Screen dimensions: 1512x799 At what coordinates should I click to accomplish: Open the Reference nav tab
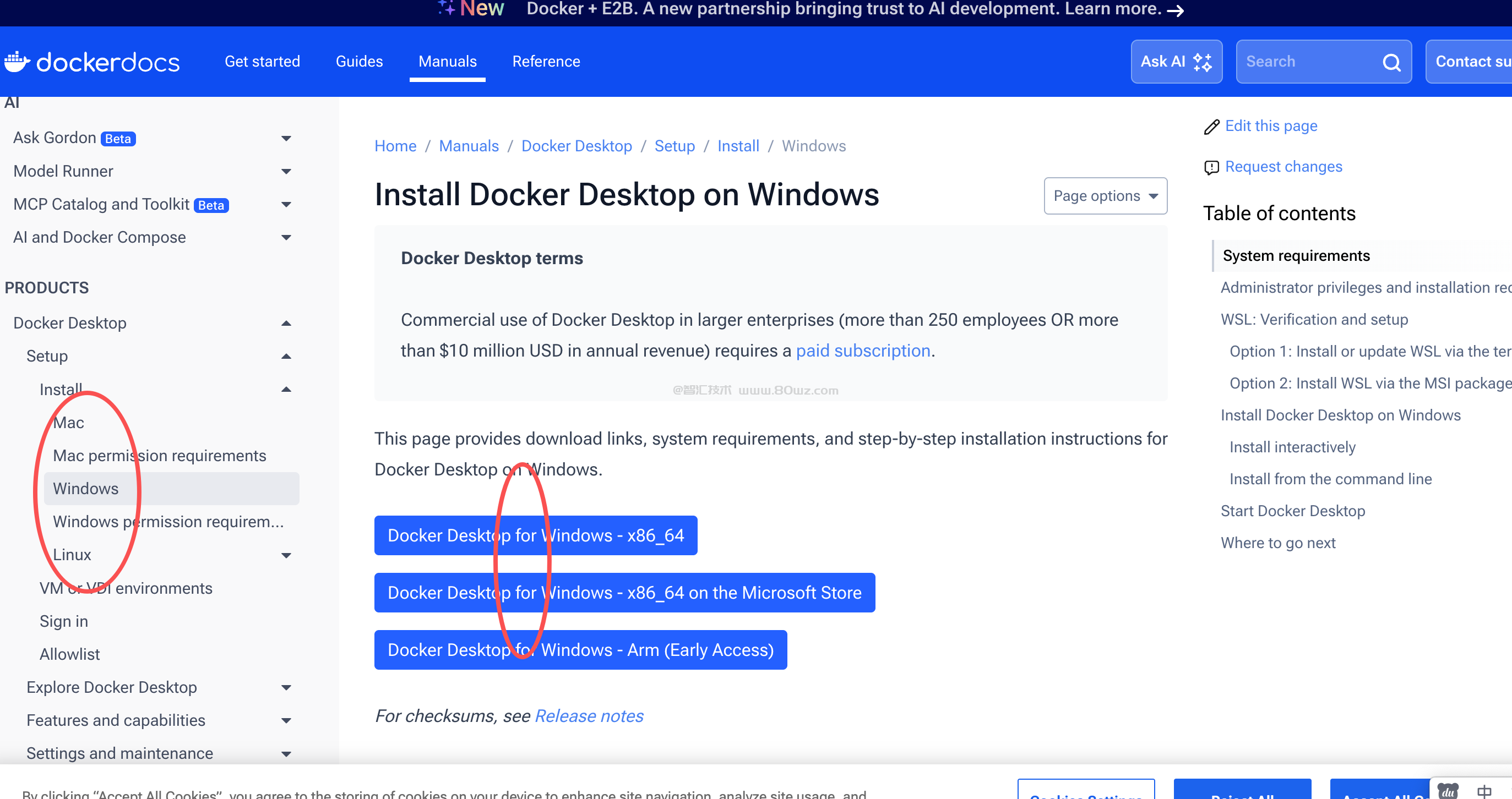tap(545, 62)
